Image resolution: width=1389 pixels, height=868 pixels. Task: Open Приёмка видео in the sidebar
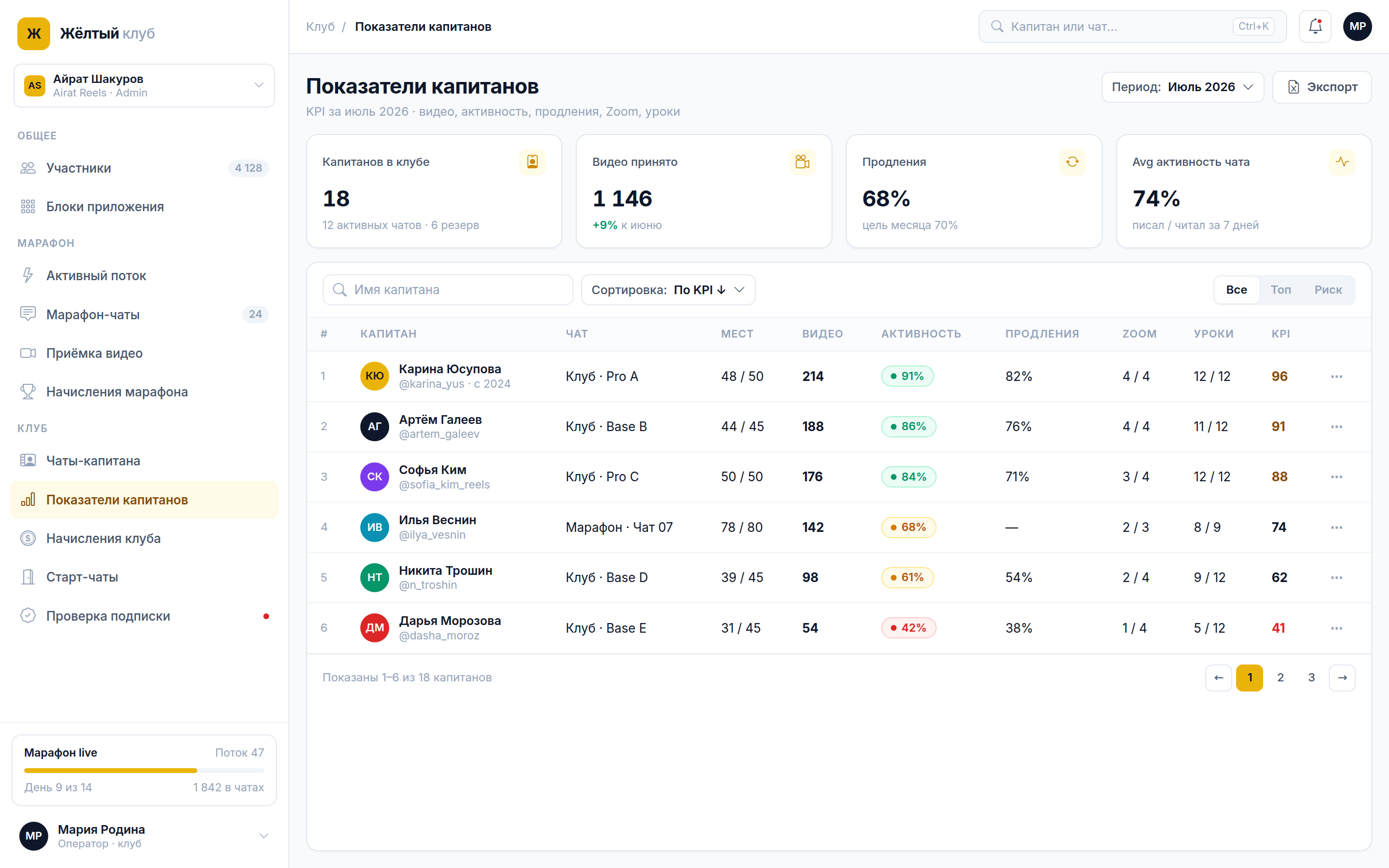(144, 353)
